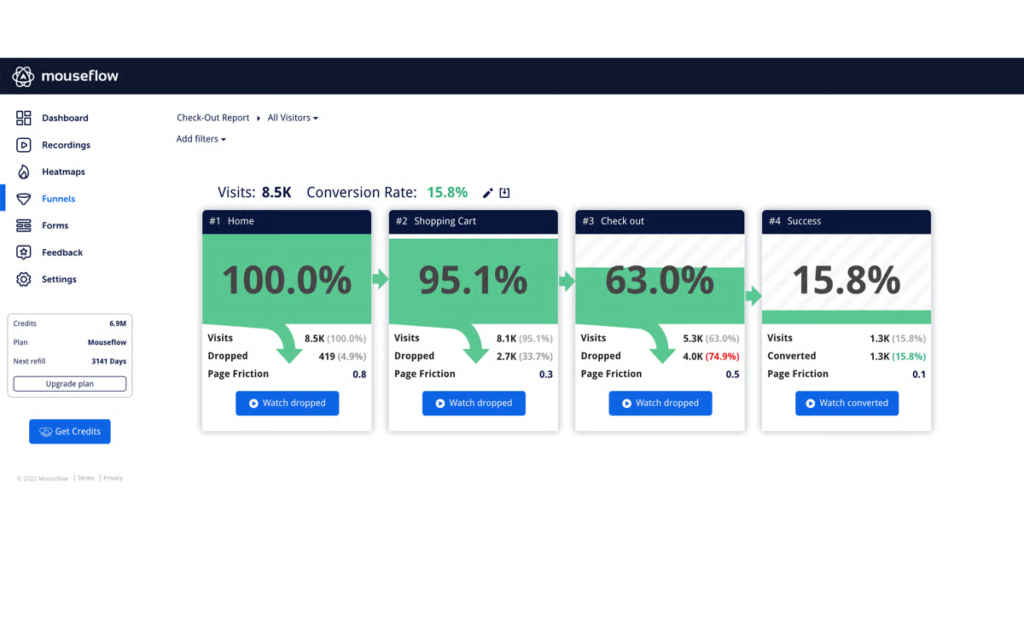The image size is (1024, 640).
Task: Click the 63.0% funnel bar
Action: click(x=660, y=295)
